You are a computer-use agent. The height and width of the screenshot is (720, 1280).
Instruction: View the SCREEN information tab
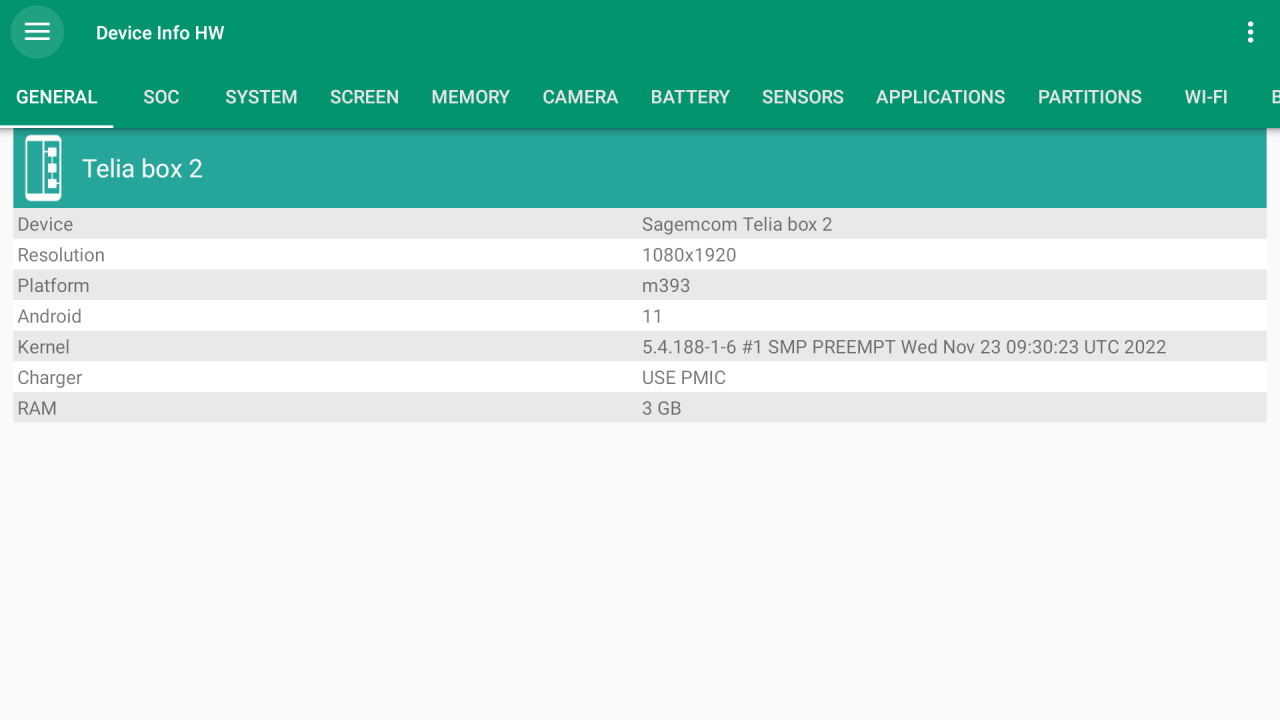coord(364,97)
